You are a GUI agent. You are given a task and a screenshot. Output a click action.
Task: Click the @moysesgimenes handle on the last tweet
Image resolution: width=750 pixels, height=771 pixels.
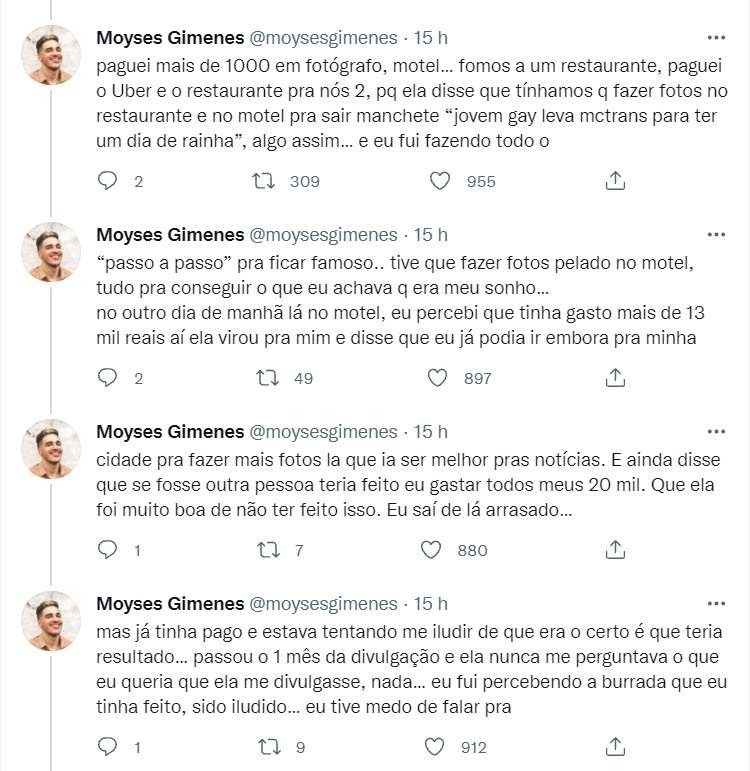pyautogui.click(x=323, y=604)
